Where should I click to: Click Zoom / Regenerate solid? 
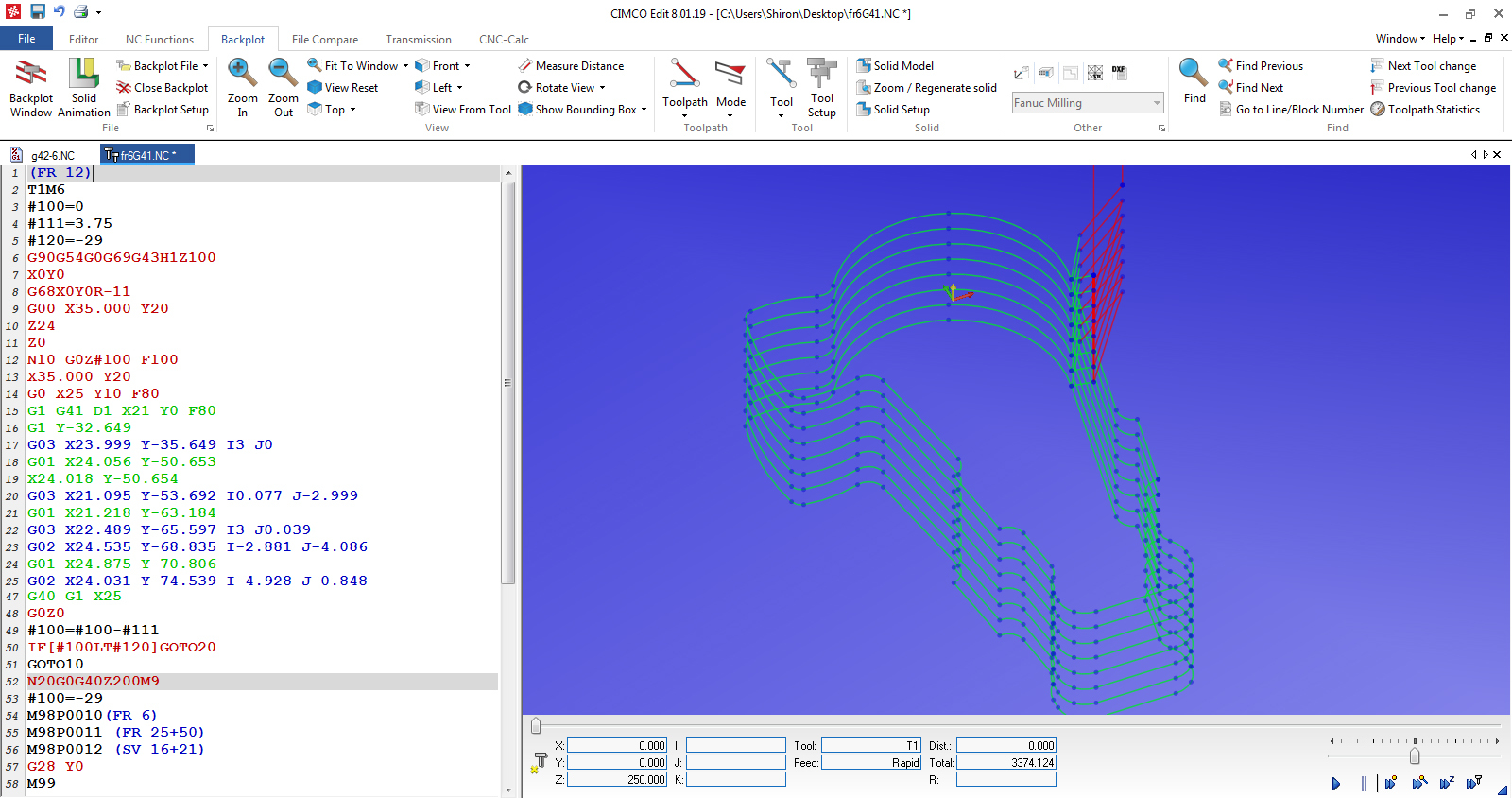coord(926,87)
